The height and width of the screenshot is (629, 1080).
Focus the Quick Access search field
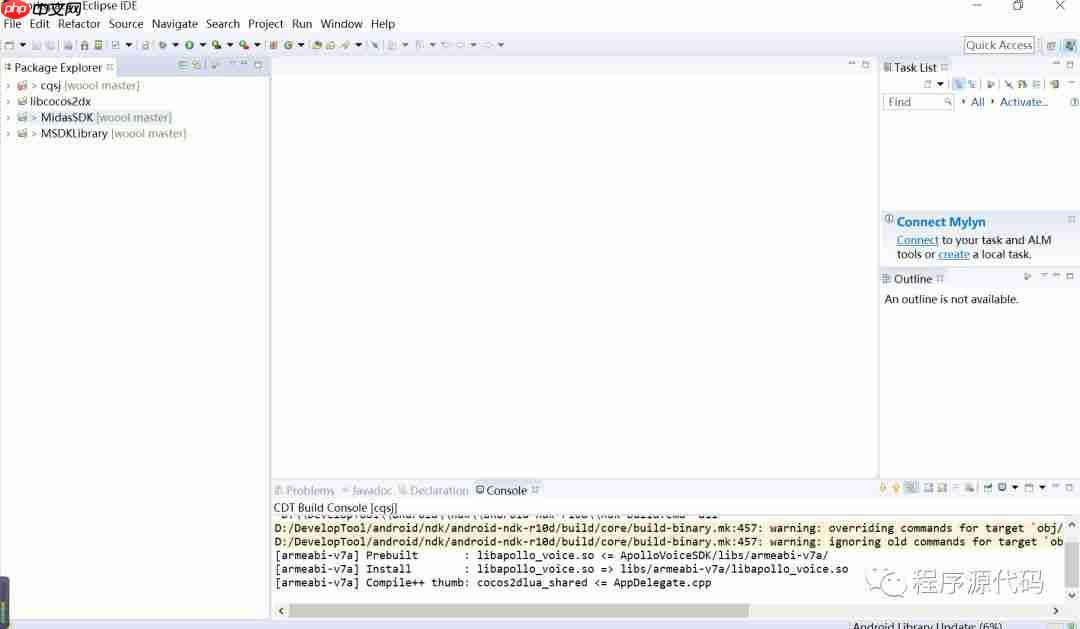click(999, 45)
